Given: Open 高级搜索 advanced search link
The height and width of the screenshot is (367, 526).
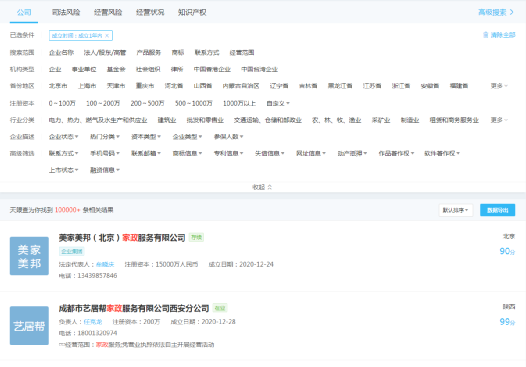Looking at the screenshot, I should point(495,12).
